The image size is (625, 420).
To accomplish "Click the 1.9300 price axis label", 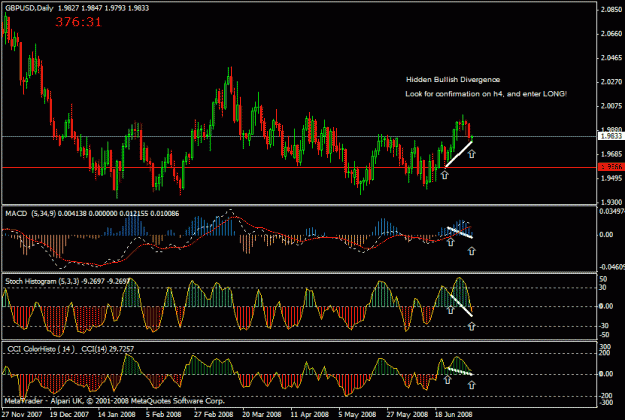I will click(611, 202).
